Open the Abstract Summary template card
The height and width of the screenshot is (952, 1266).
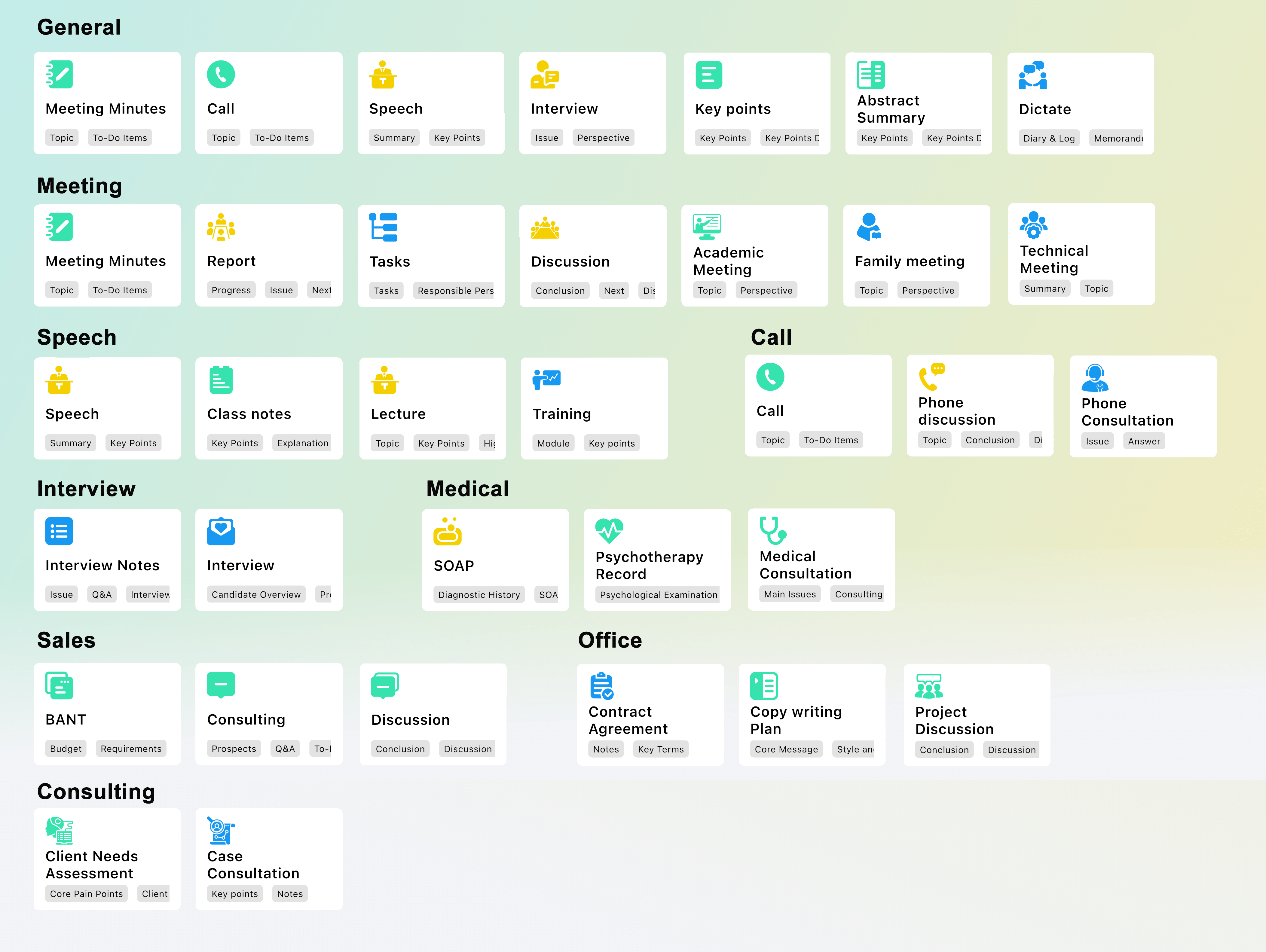(x=918, y=104)
